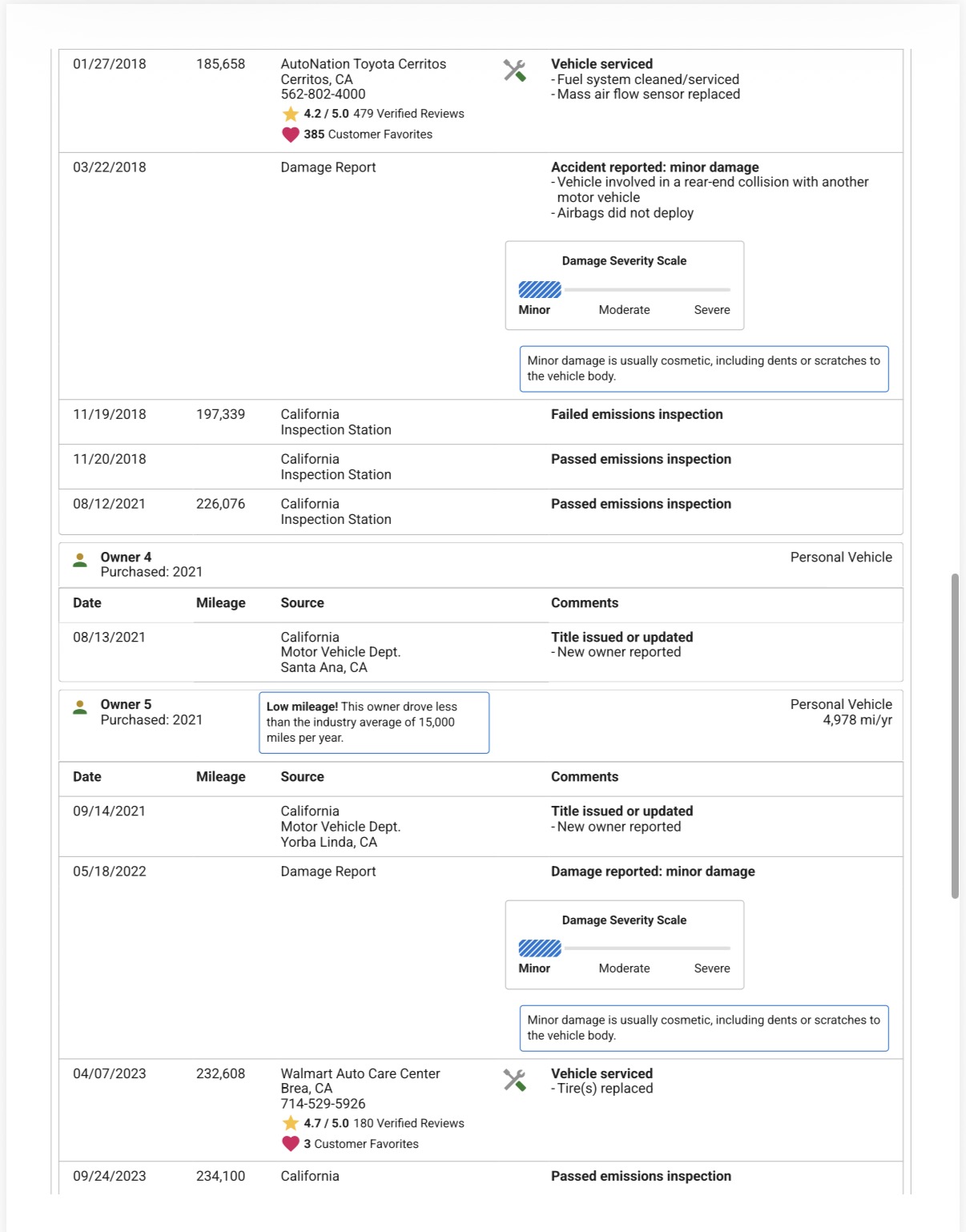Click the gold star next to 4.2 rating
This screenshot has width=966, height=1232.
[x=291, y=114]
